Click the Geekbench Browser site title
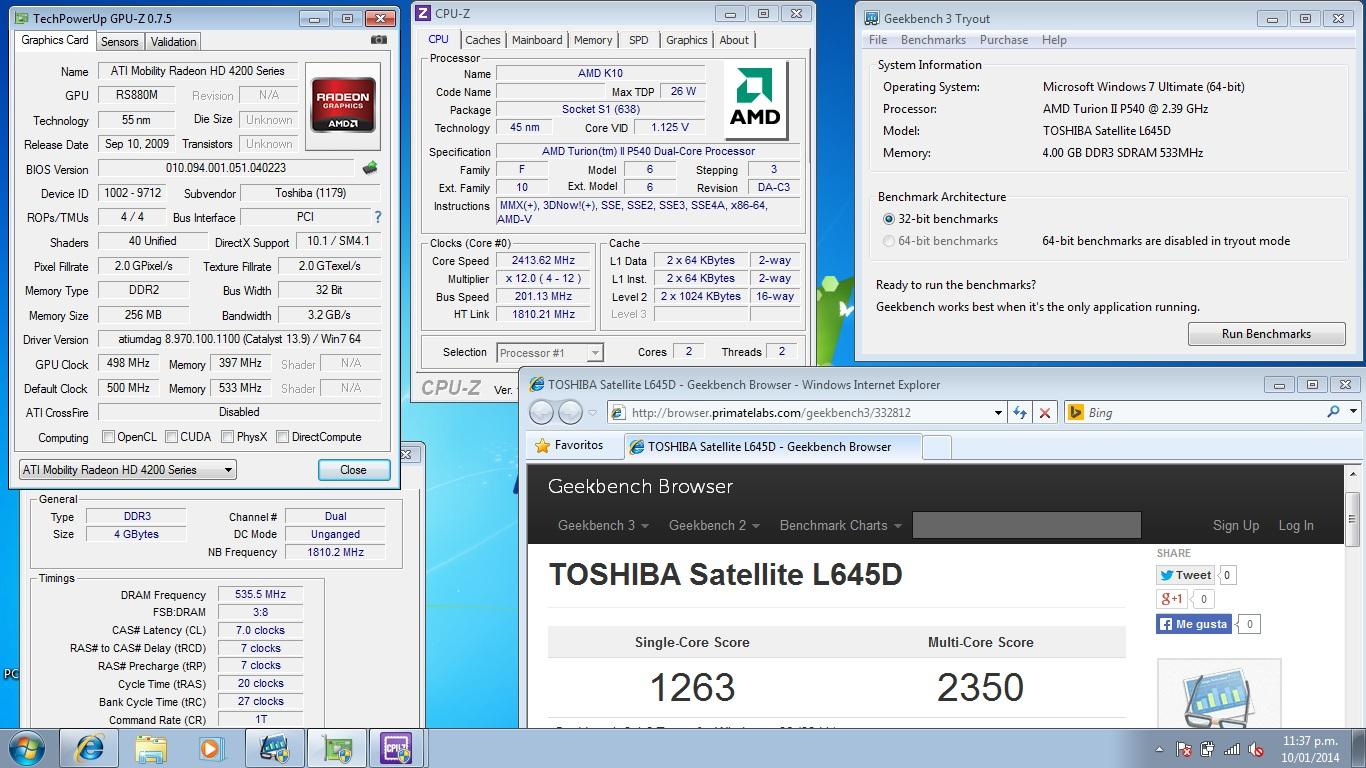The image size is (1366, 768). (640, 487)
